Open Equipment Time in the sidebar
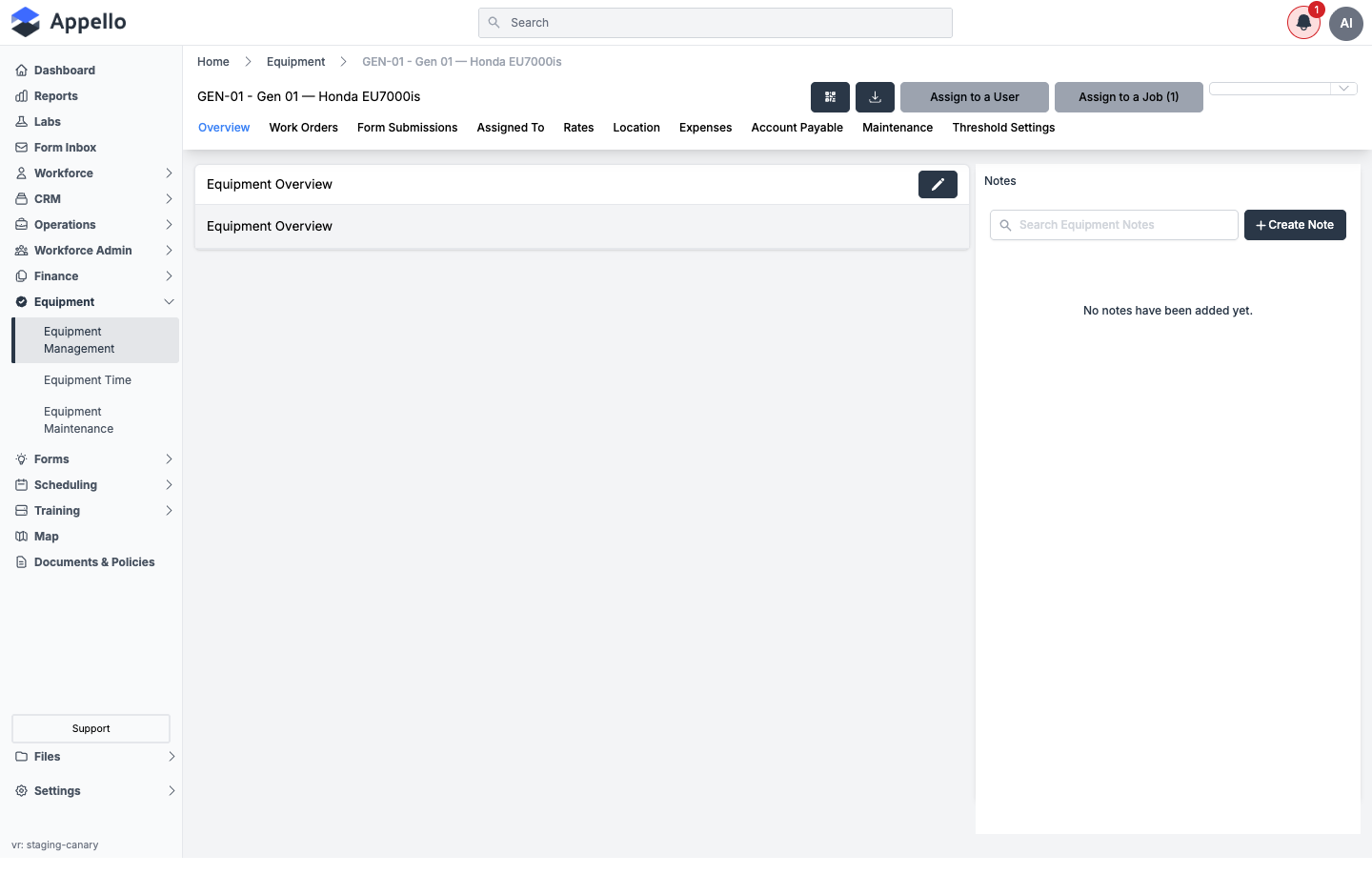Viewport: 1372px width, 875px height. [88, 380]
